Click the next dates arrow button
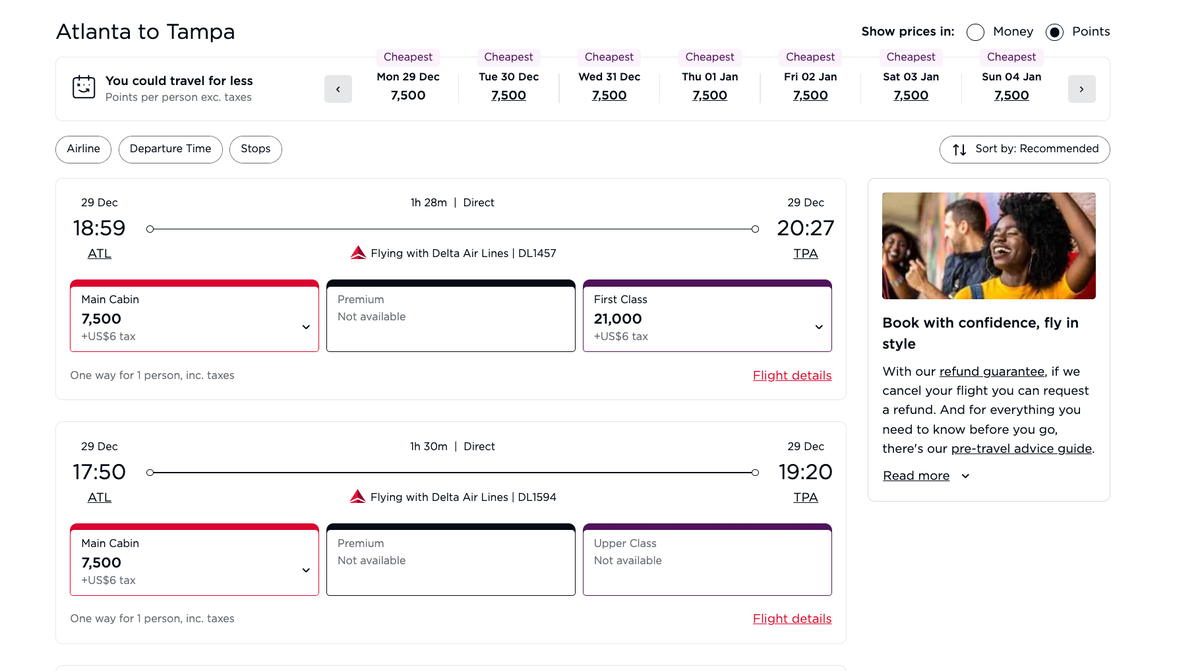The image size is (1200, 671). coord(1081,89)
